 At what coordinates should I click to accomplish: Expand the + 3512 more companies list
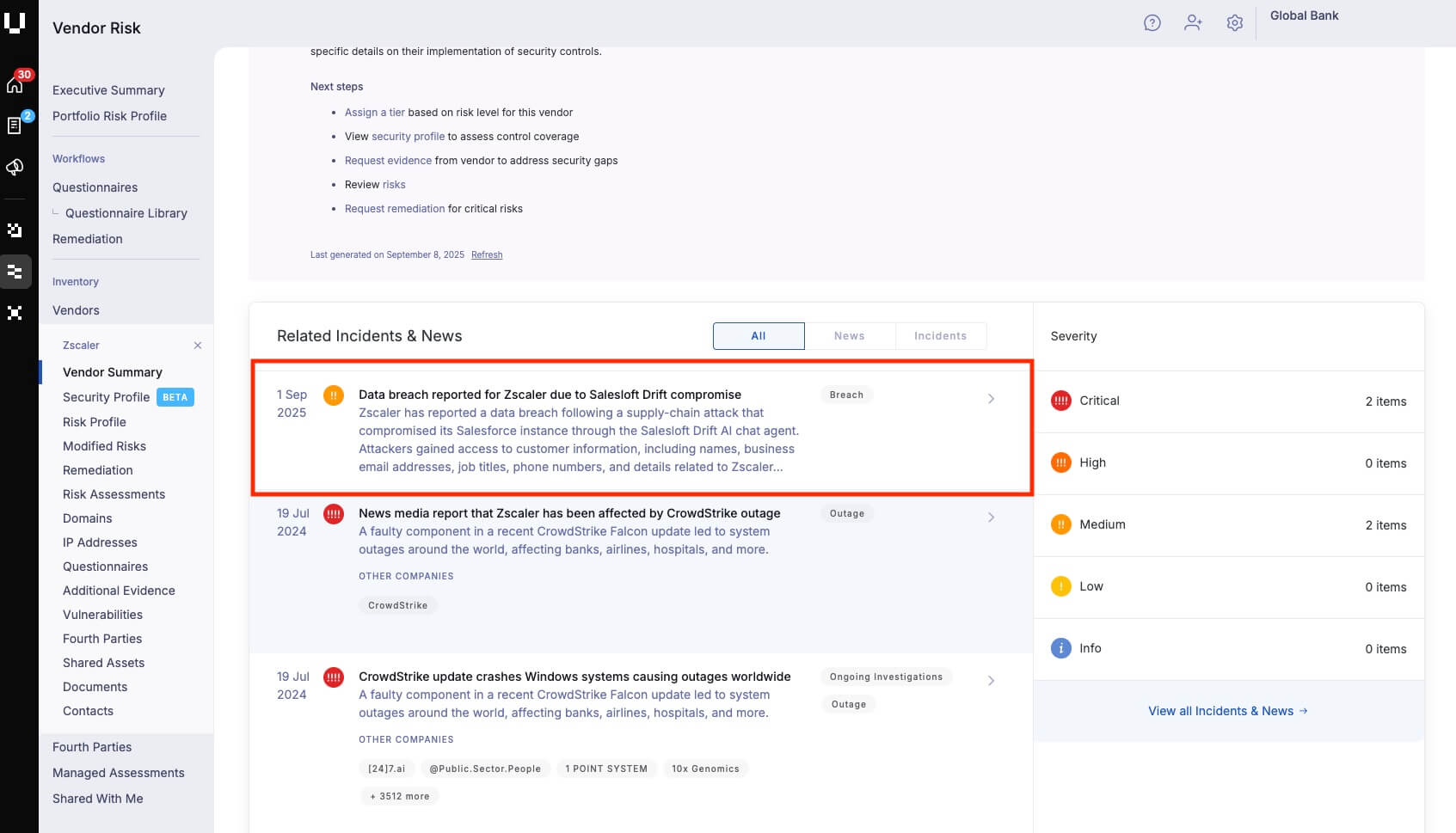click(399, 796)
